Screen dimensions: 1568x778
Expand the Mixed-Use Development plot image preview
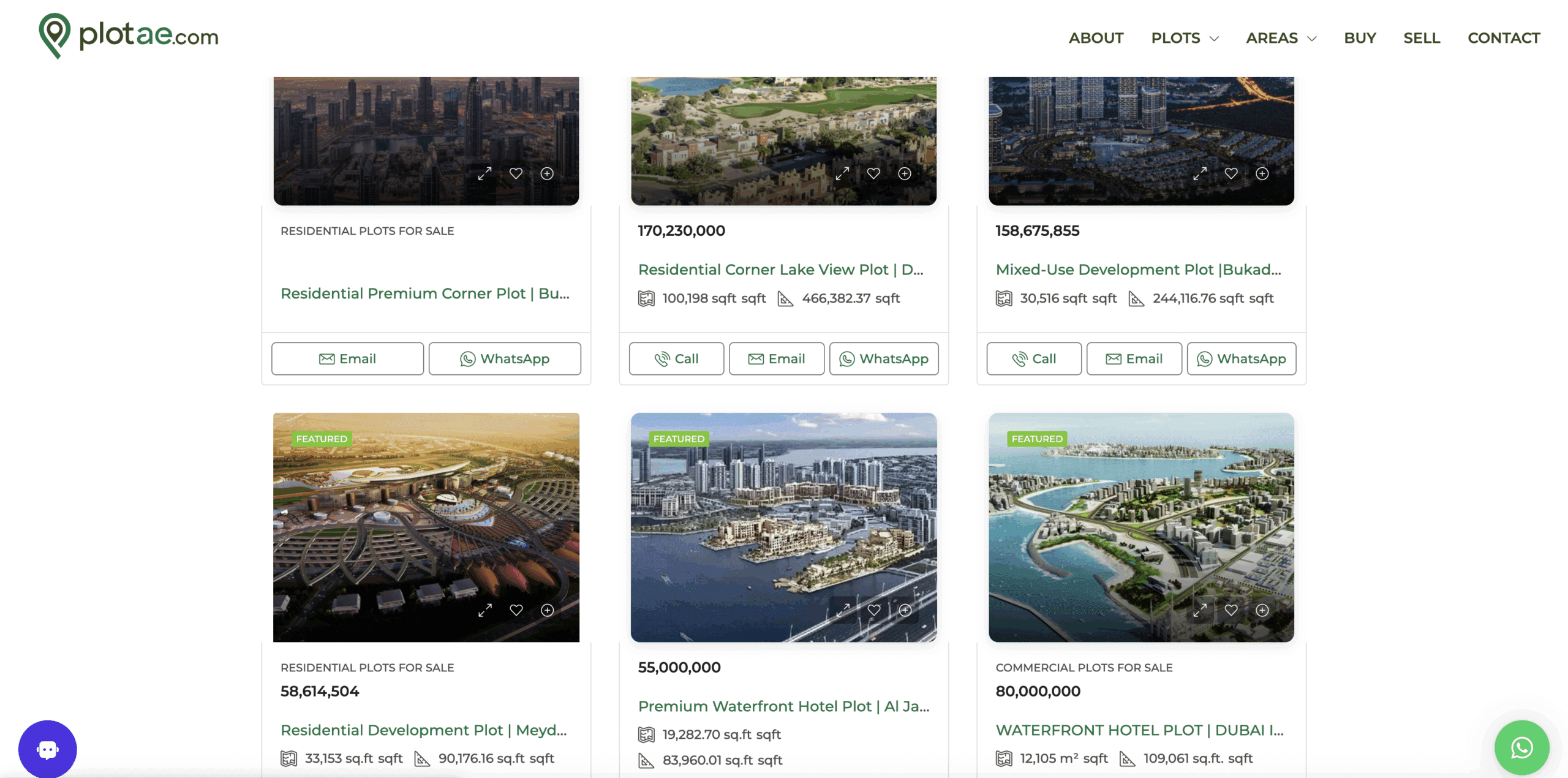click(x=1200, y=173)
